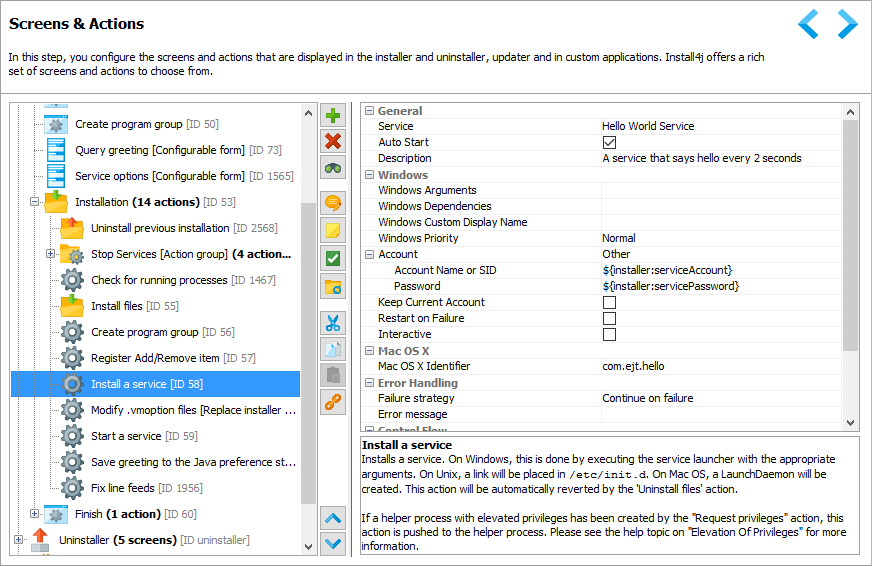
Task: Uncheck the Auto Start checkbox
Action: point(609,143)
